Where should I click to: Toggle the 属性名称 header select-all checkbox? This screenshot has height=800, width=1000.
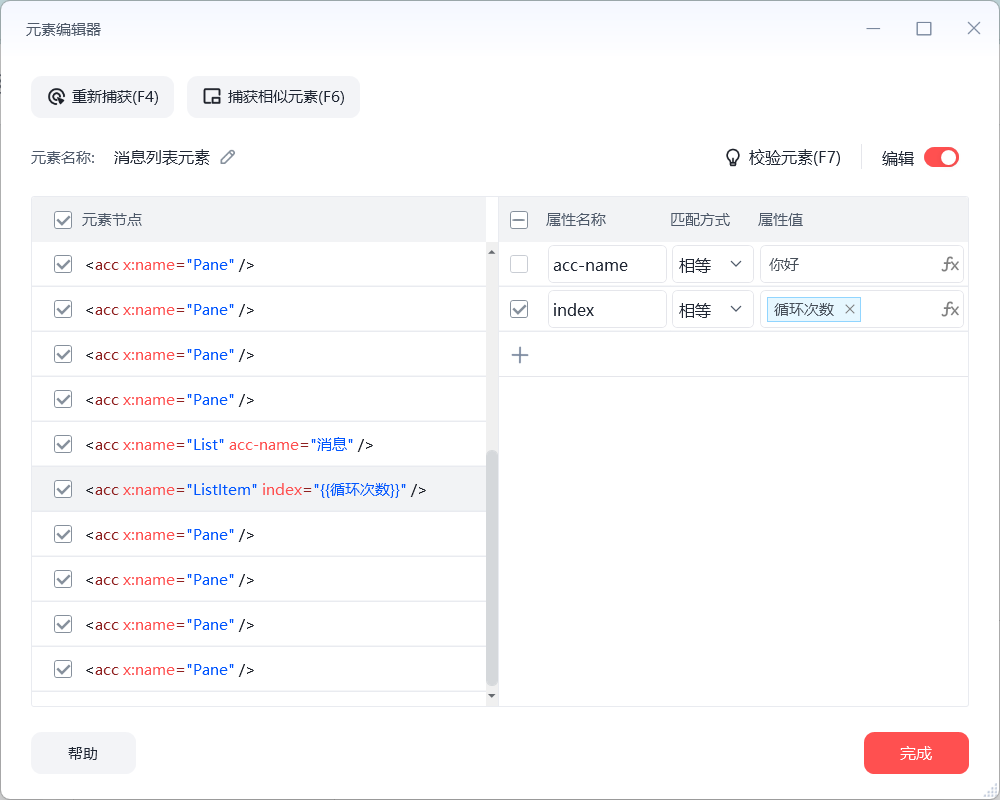(x=519, y=220)
